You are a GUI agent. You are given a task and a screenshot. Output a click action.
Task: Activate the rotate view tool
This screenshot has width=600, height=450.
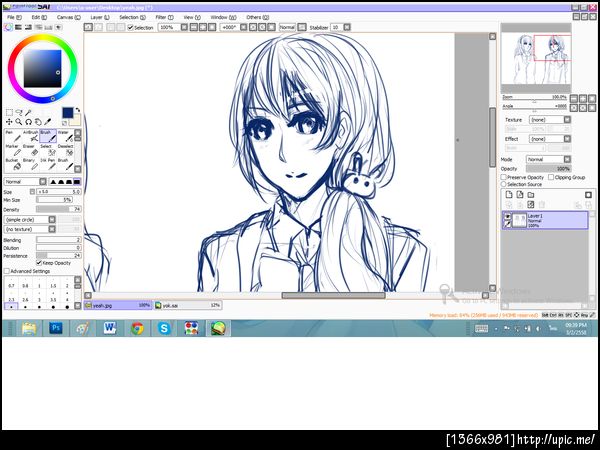tap(28, 122)
